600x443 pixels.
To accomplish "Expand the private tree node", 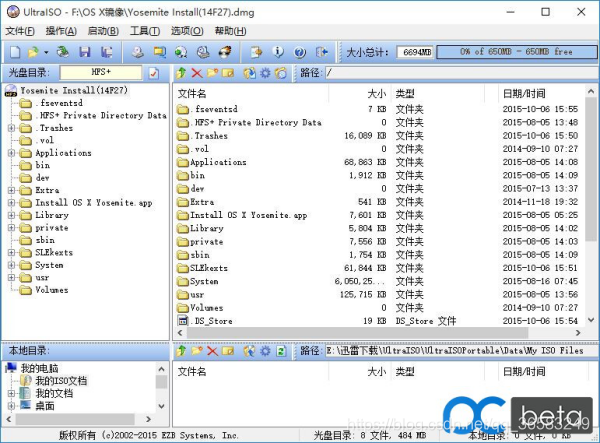I will (11, 228).
